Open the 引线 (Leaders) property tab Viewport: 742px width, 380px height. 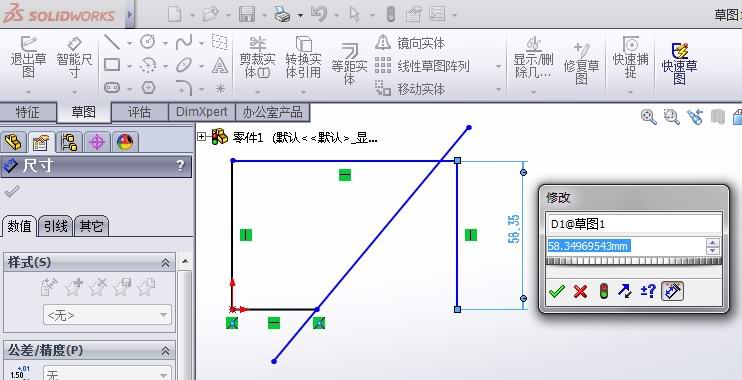(55, 226)
